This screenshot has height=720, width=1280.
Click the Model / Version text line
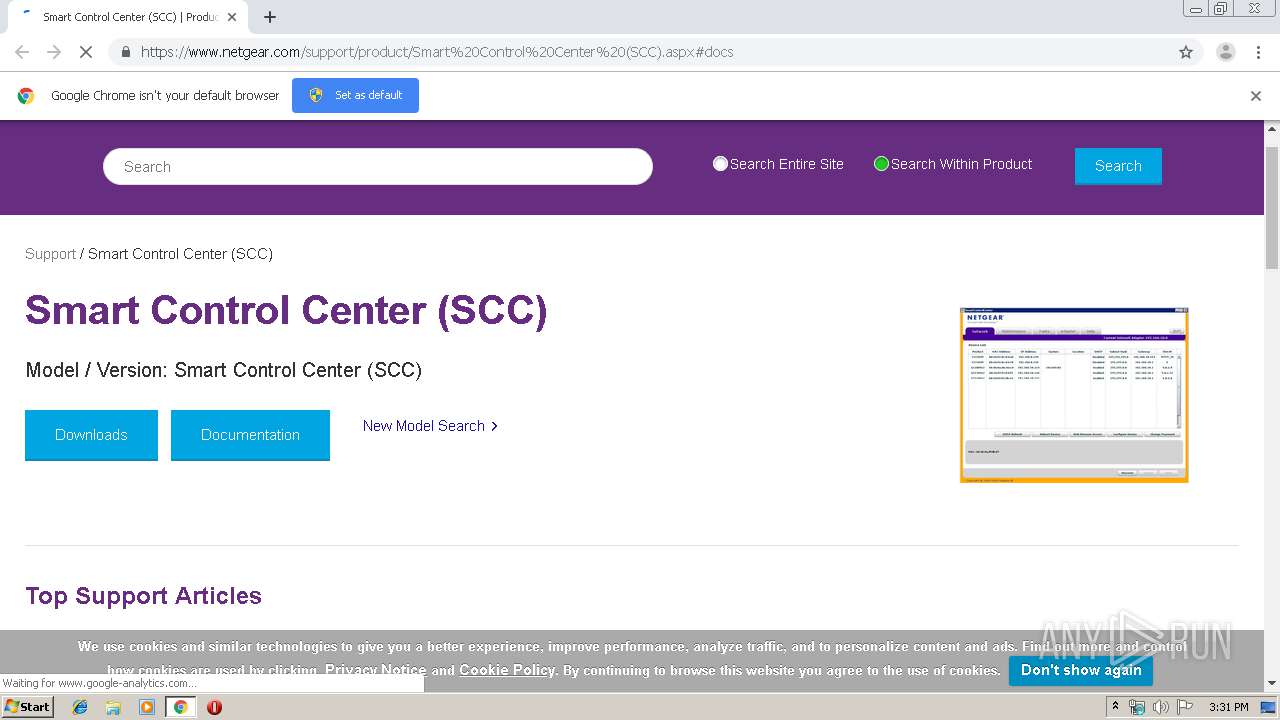click(x=224, y=370)
